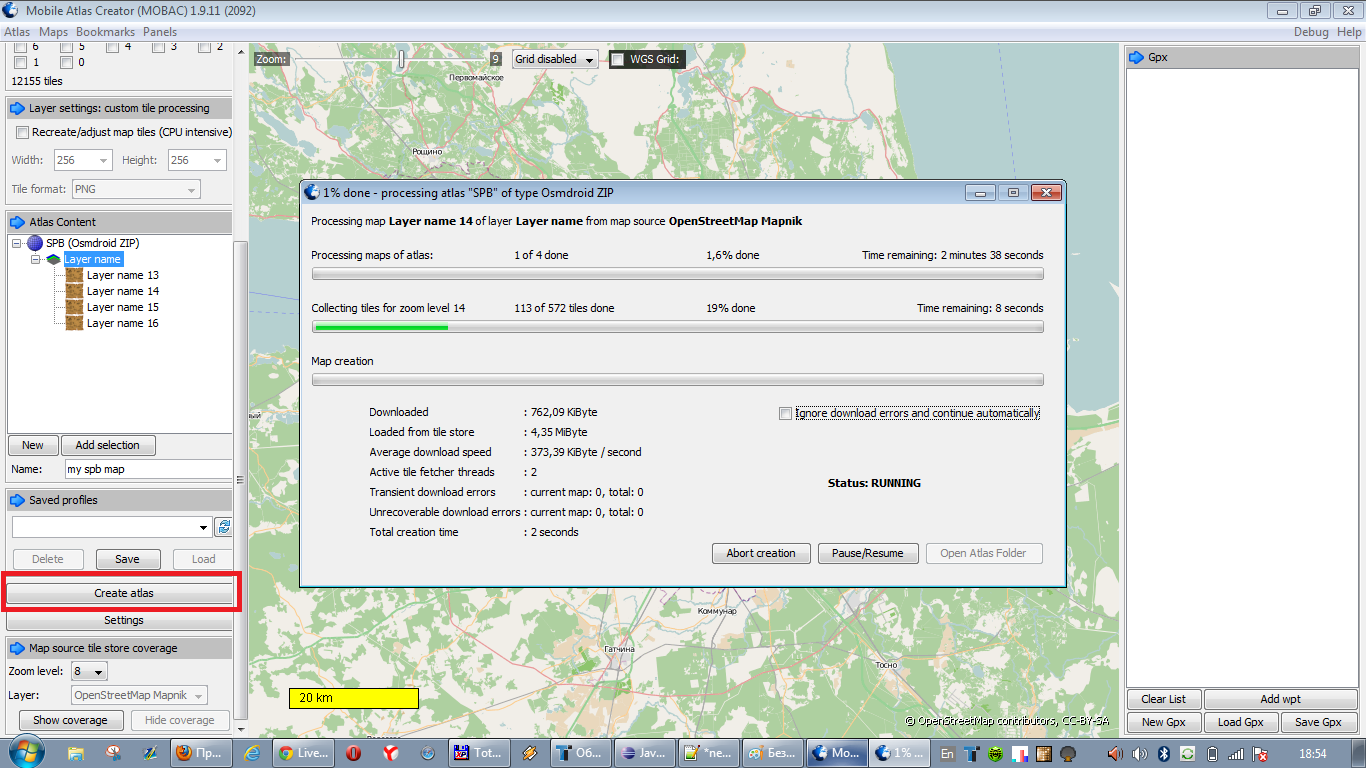Open the Bookmarks menu
1366x768 pixels.
point(105,32)
